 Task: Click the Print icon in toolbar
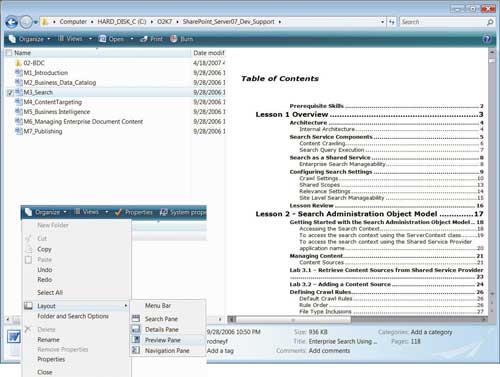point(144,39)
